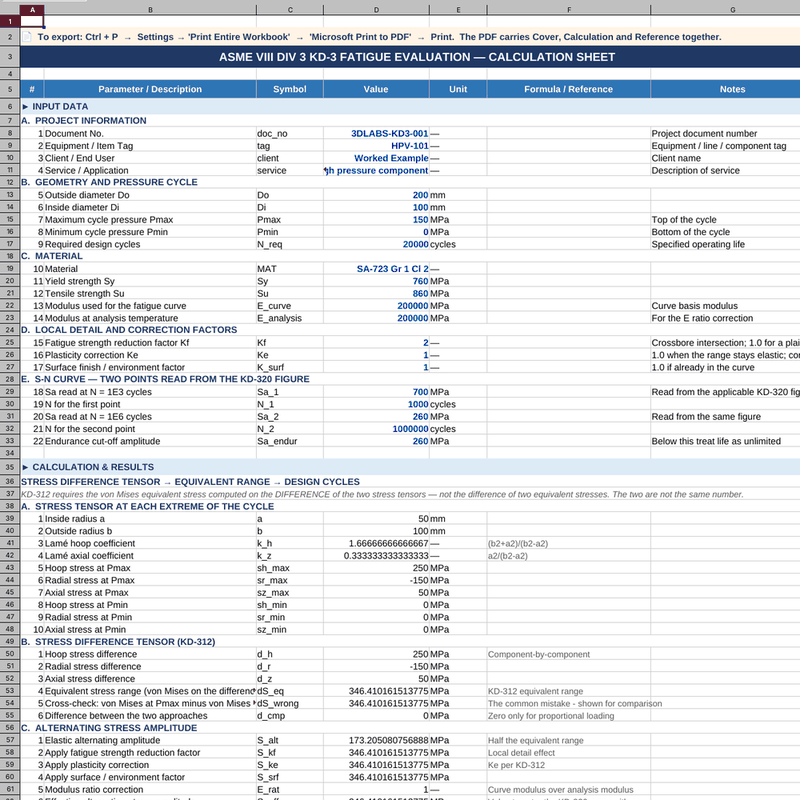The width and height of the screenshot is (800, 800).
Task: Select the service value 'pressure component' cell
Action: pos(376,170)
